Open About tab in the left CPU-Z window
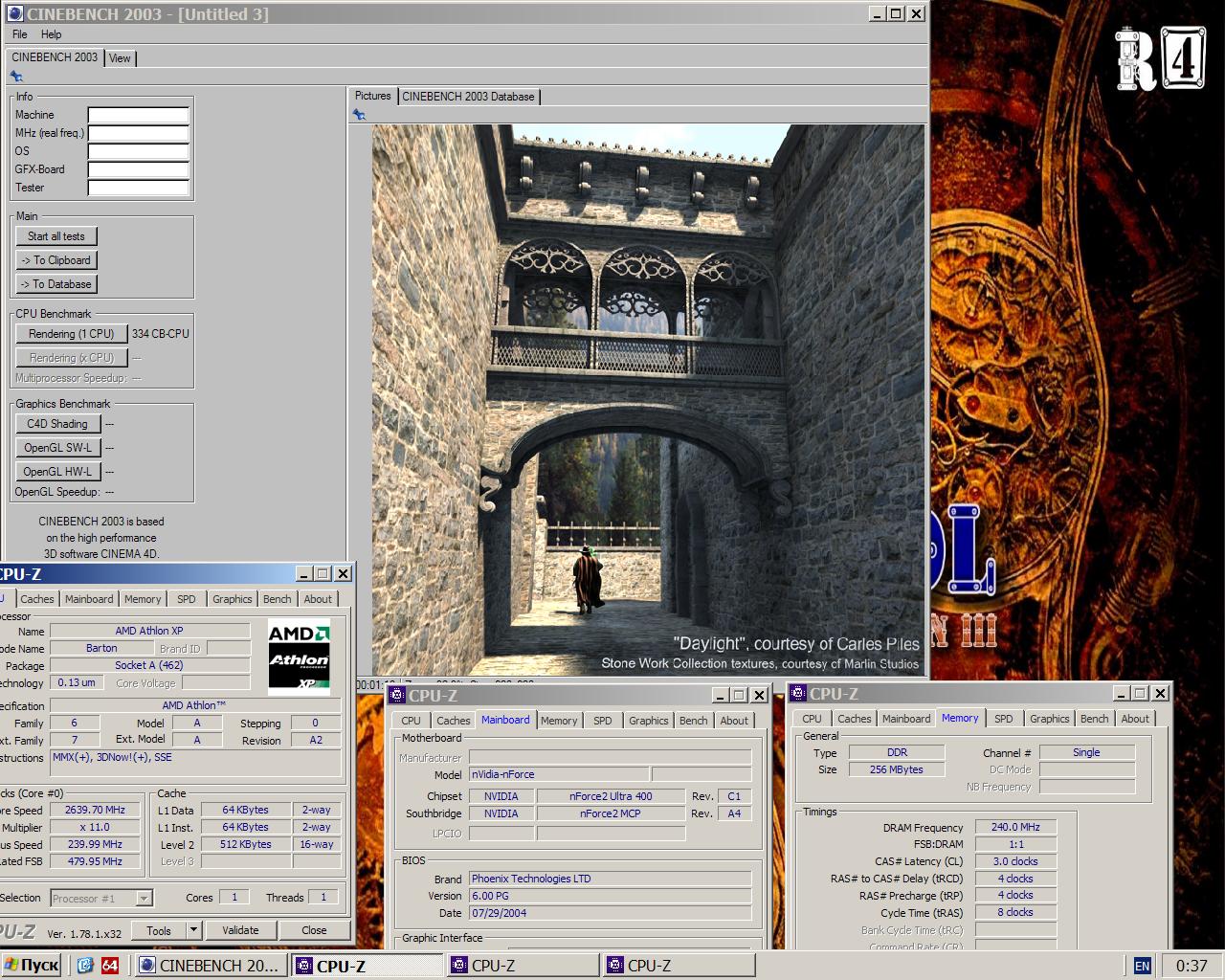 click(318, 599)
